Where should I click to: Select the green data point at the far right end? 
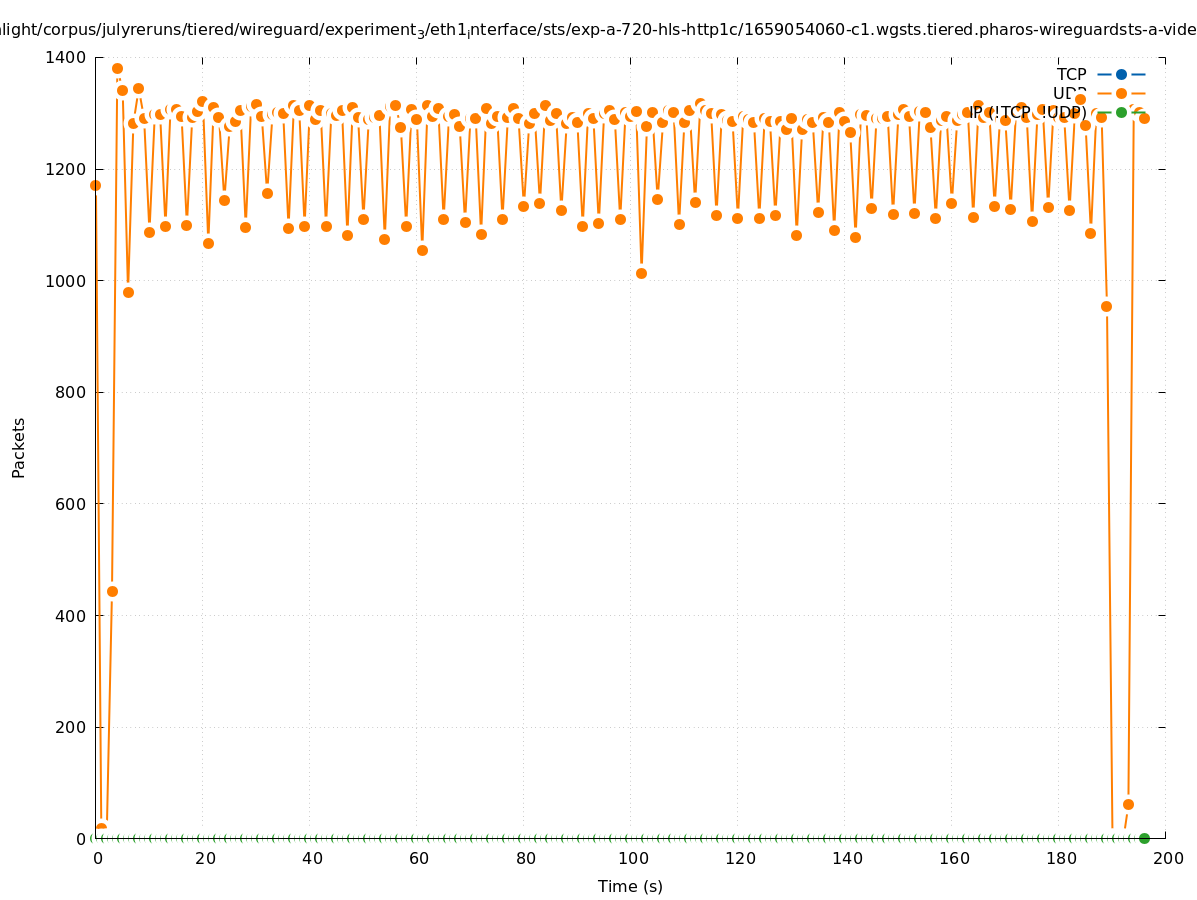point(1144,838)
